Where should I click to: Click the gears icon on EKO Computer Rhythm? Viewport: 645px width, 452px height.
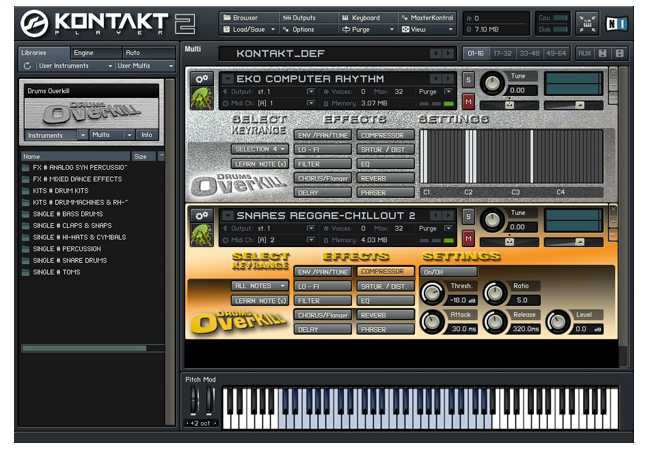point(202,78)
